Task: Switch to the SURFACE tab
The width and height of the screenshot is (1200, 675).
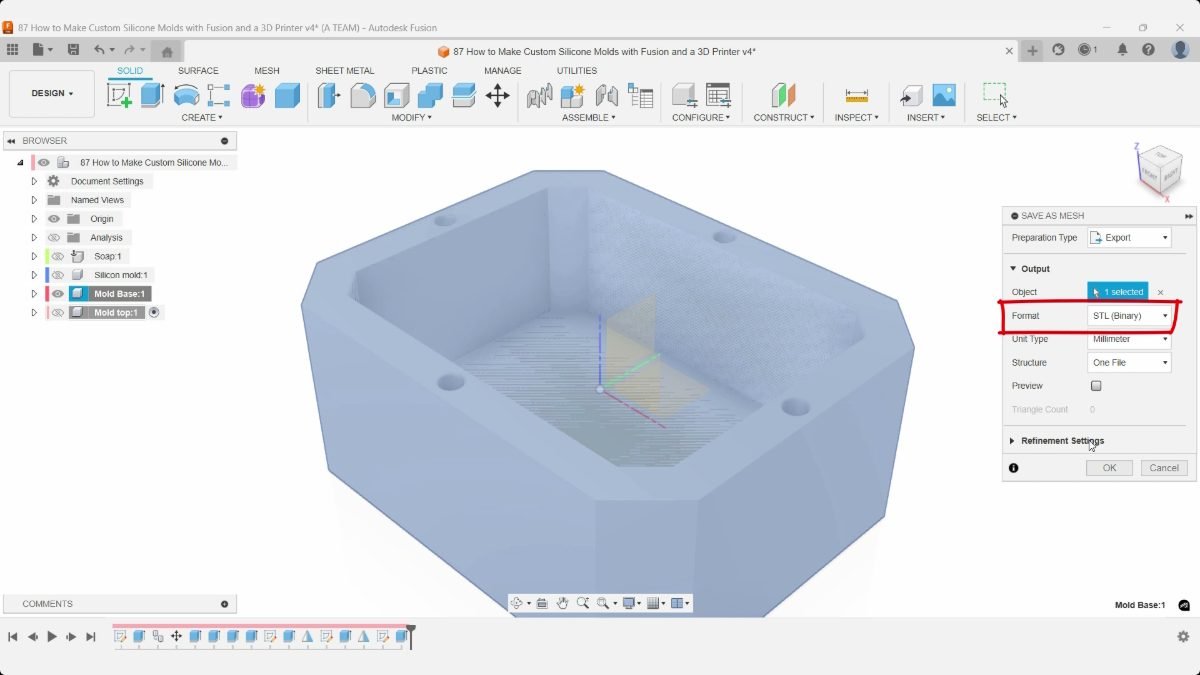Action: 198,71
